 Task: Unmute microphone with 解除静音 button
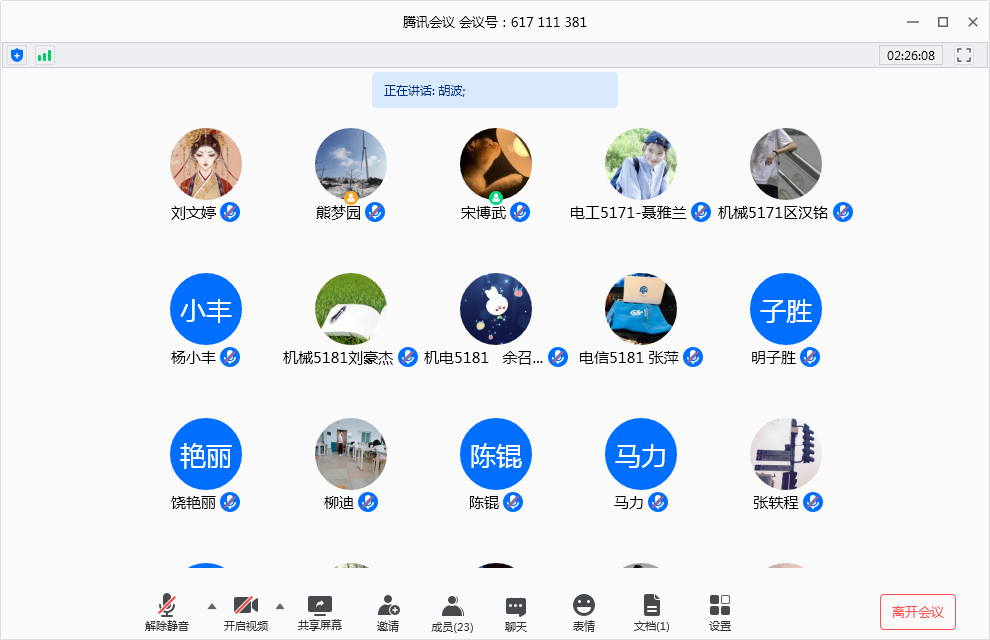coord(167,612)
